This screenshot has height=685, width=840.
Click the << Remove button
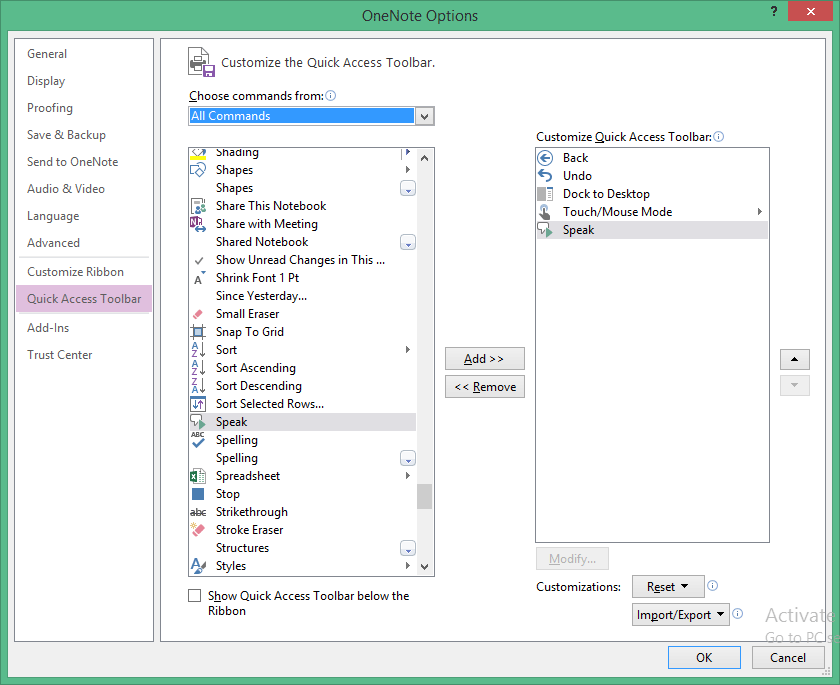tap(484, 387)
